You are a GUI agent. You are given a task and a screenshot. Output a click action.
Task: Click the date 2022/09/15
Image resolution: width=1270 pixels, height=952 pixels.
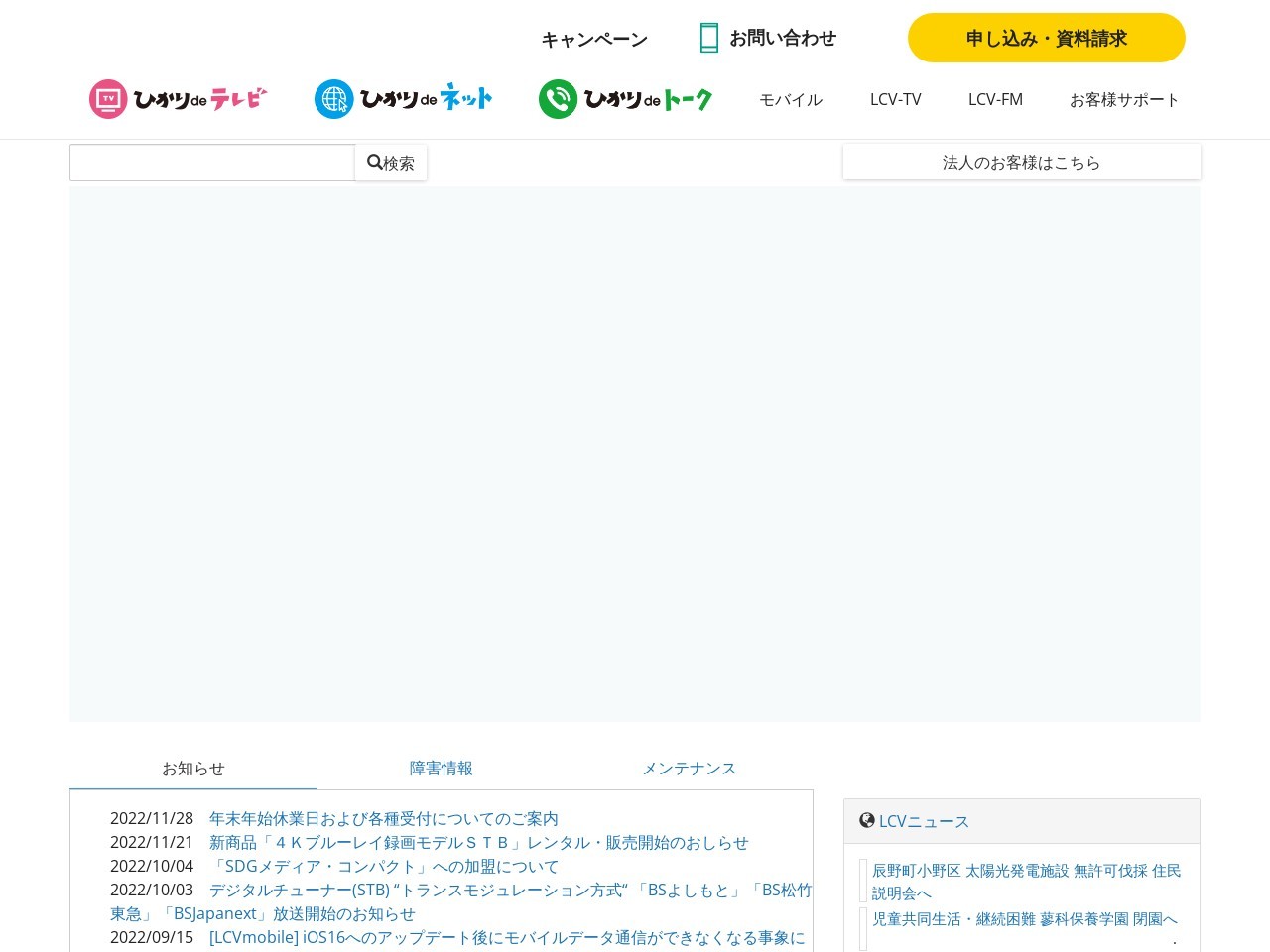(152, 938)
